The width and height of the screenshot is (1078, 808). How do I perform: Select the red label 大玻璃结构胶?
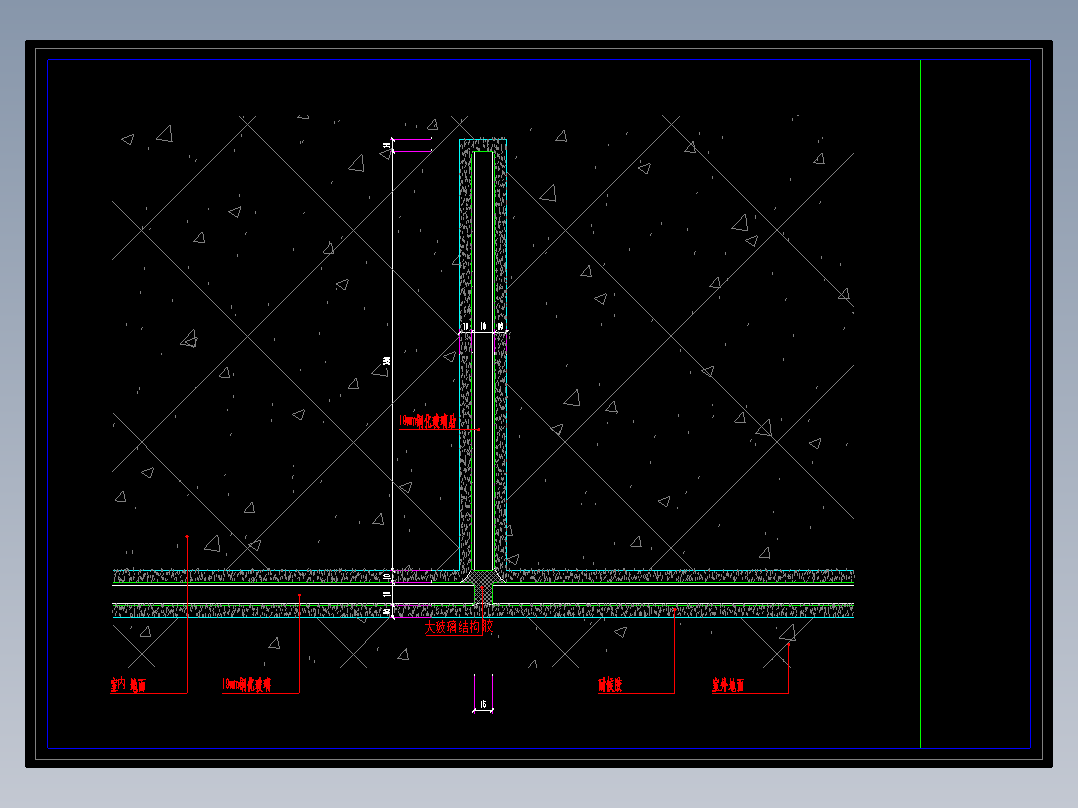pyautogui.click(x=459, y=626)
